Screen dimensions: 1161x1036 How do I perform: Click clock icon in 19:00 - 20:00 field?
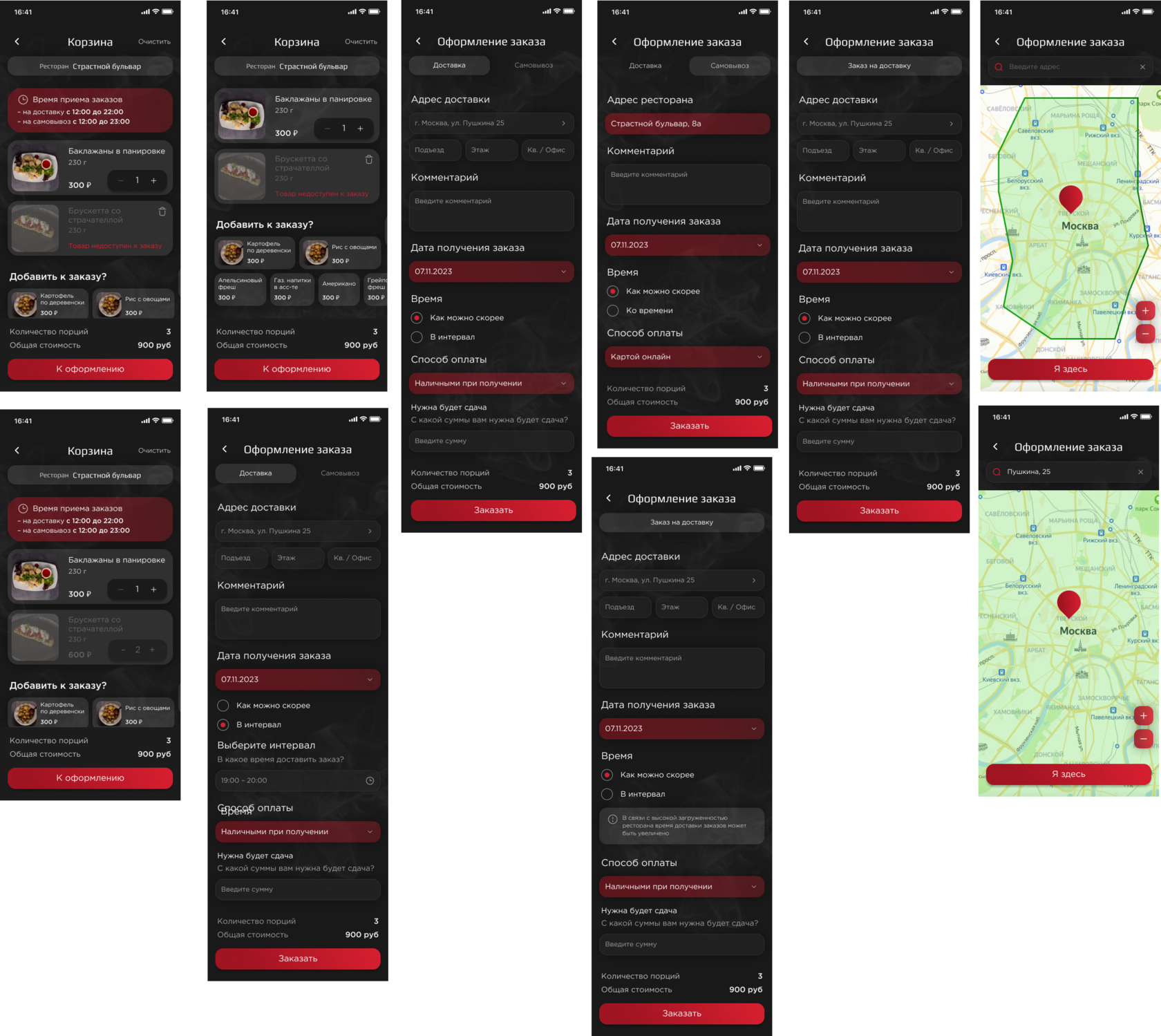370,781
